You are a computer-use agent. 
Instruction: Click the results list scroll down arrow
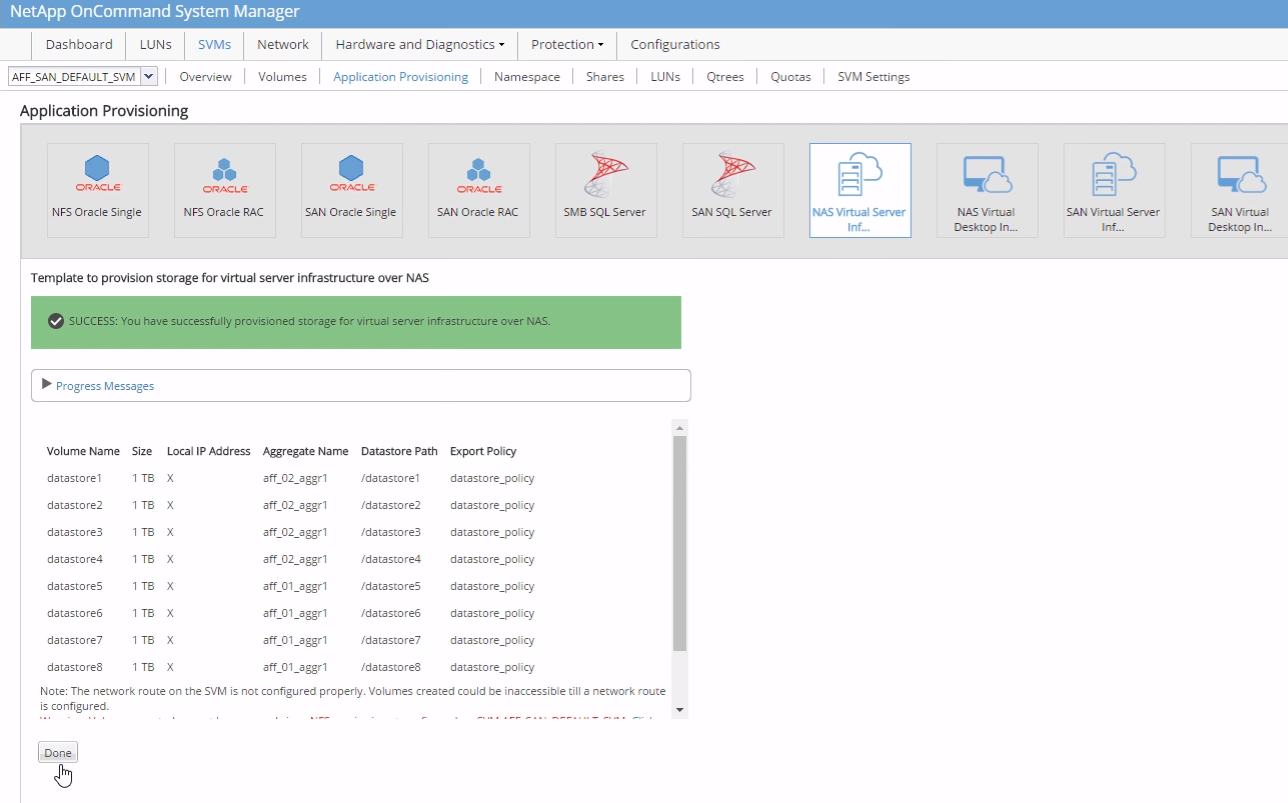coord(680,710)
